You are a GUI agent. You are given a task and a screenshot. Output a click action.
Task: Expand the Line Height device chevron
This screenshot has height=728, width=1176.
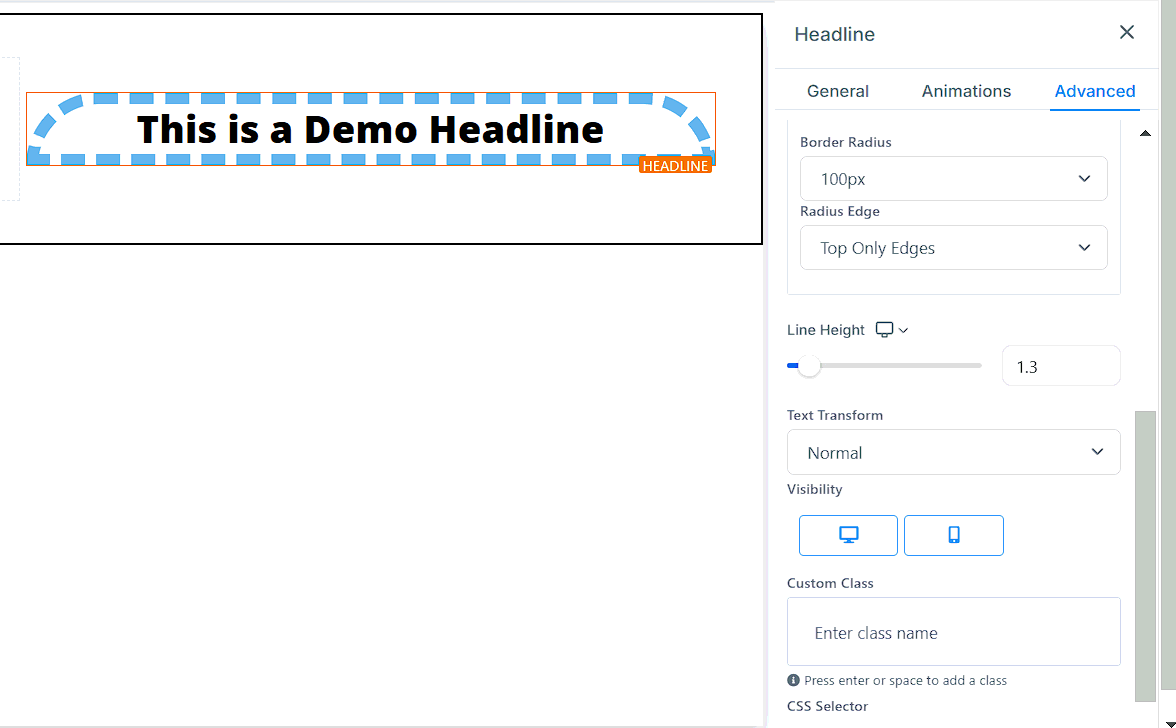click(903, 331)
